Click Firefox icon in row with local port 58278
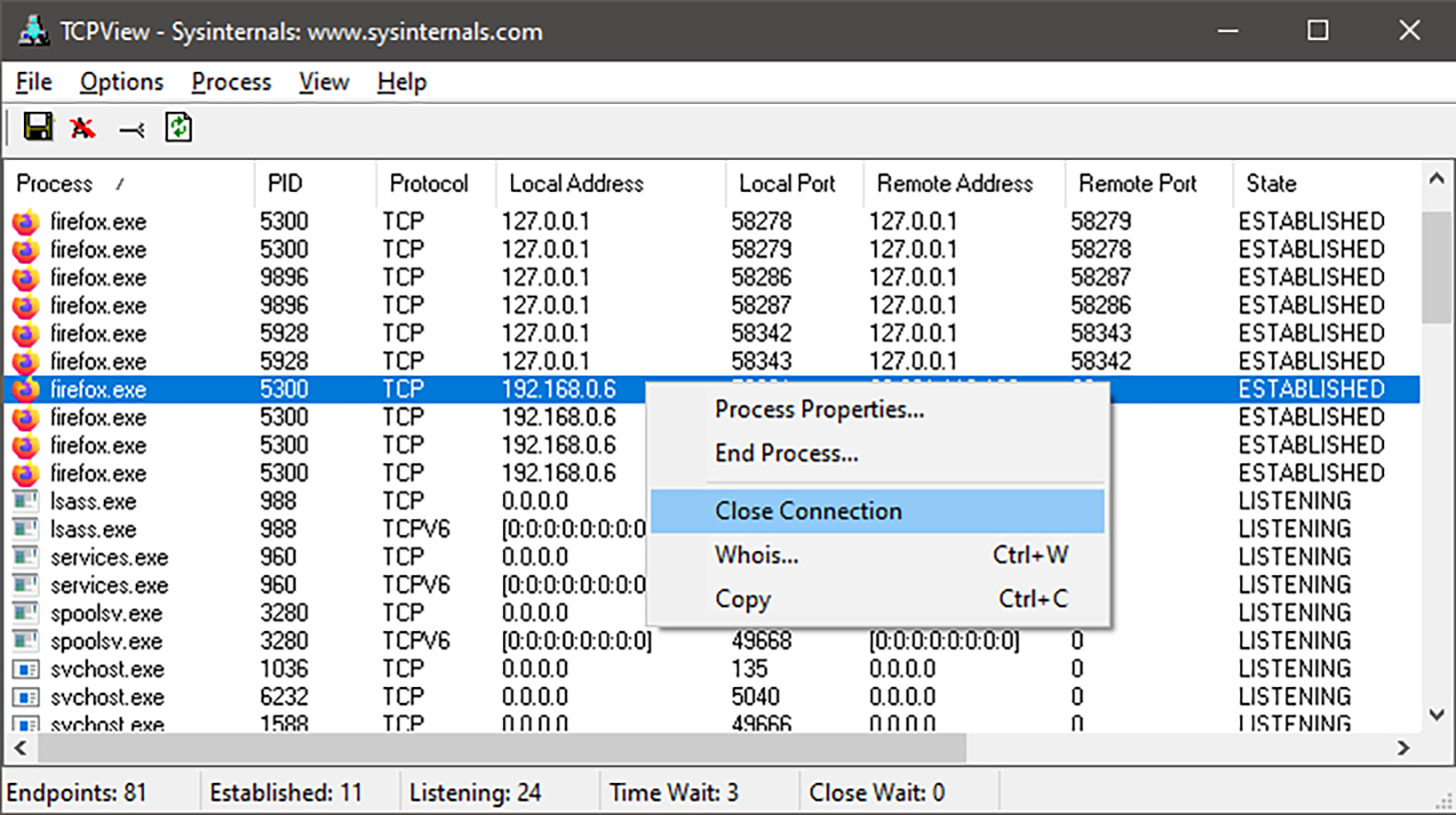The height and width of the screenshot is (815, 1456). pos(26,222)
